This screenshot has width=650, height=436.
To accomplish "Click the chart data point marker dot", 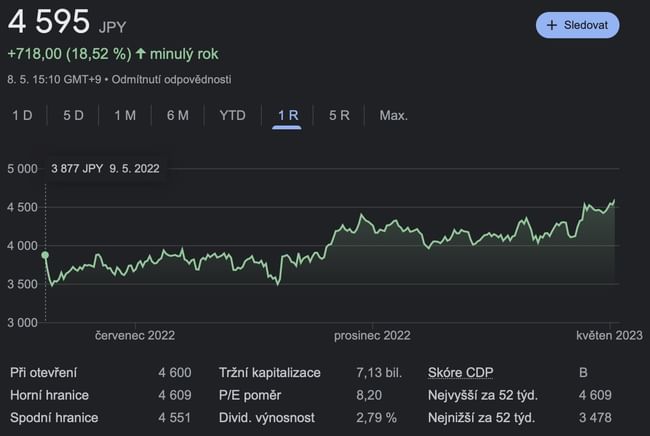I will [x=45, y=255].
